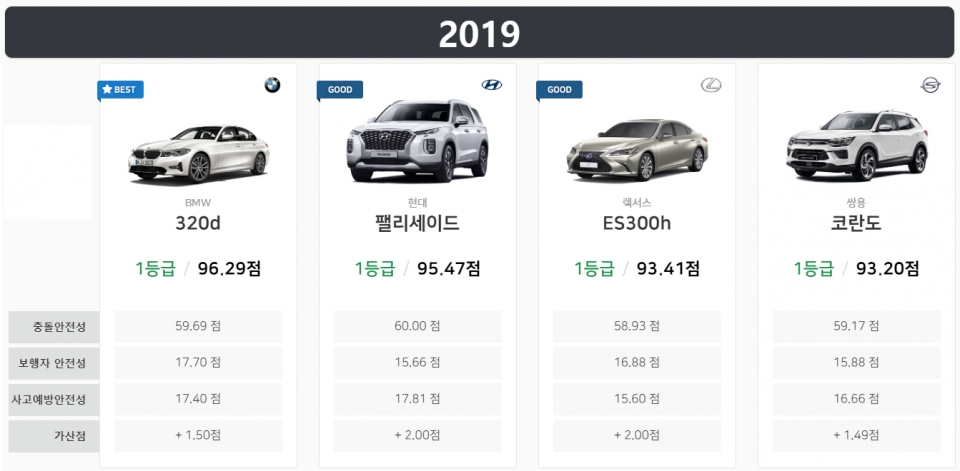Select the 사고예방안전성 row label
Image resolution: width=960 pixels, height=471 pixels.
54,400
